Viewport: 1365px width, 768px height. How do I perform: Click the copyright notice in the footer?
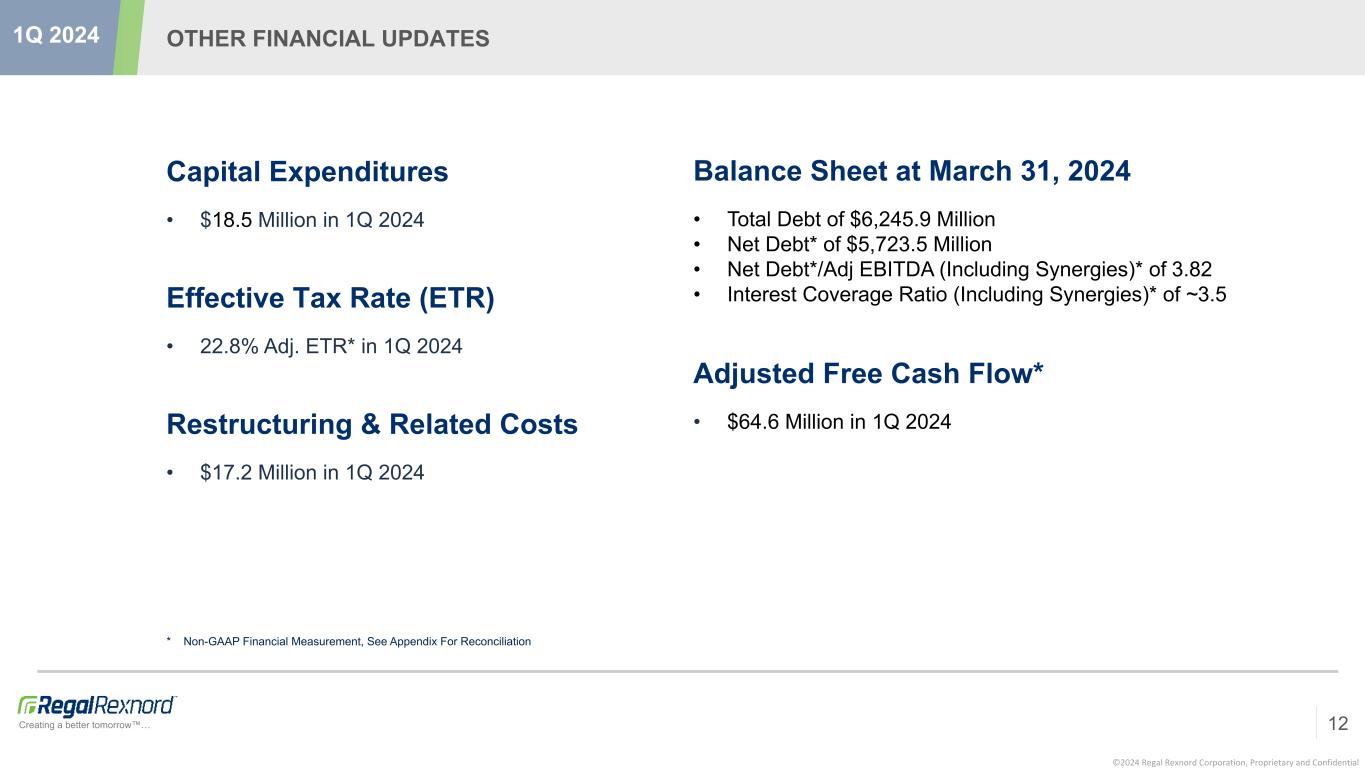(1231, 761)
